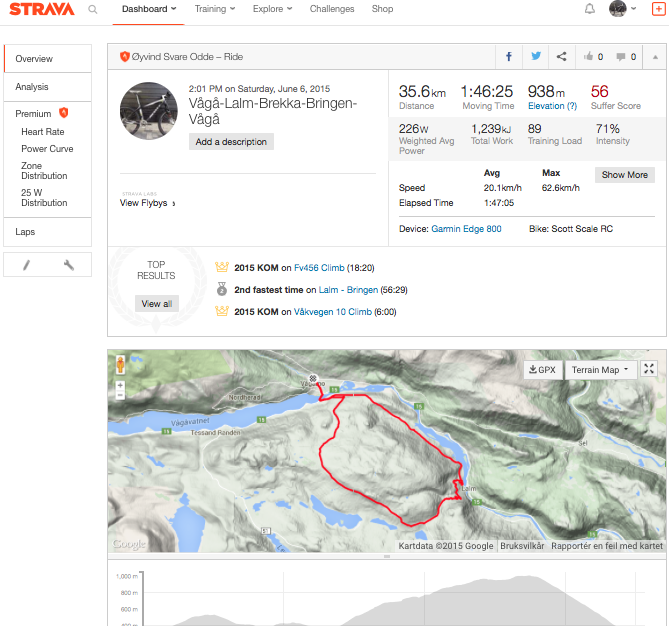Click the generic share icon
The image size is (669, 626).
(x=562, y=57)
